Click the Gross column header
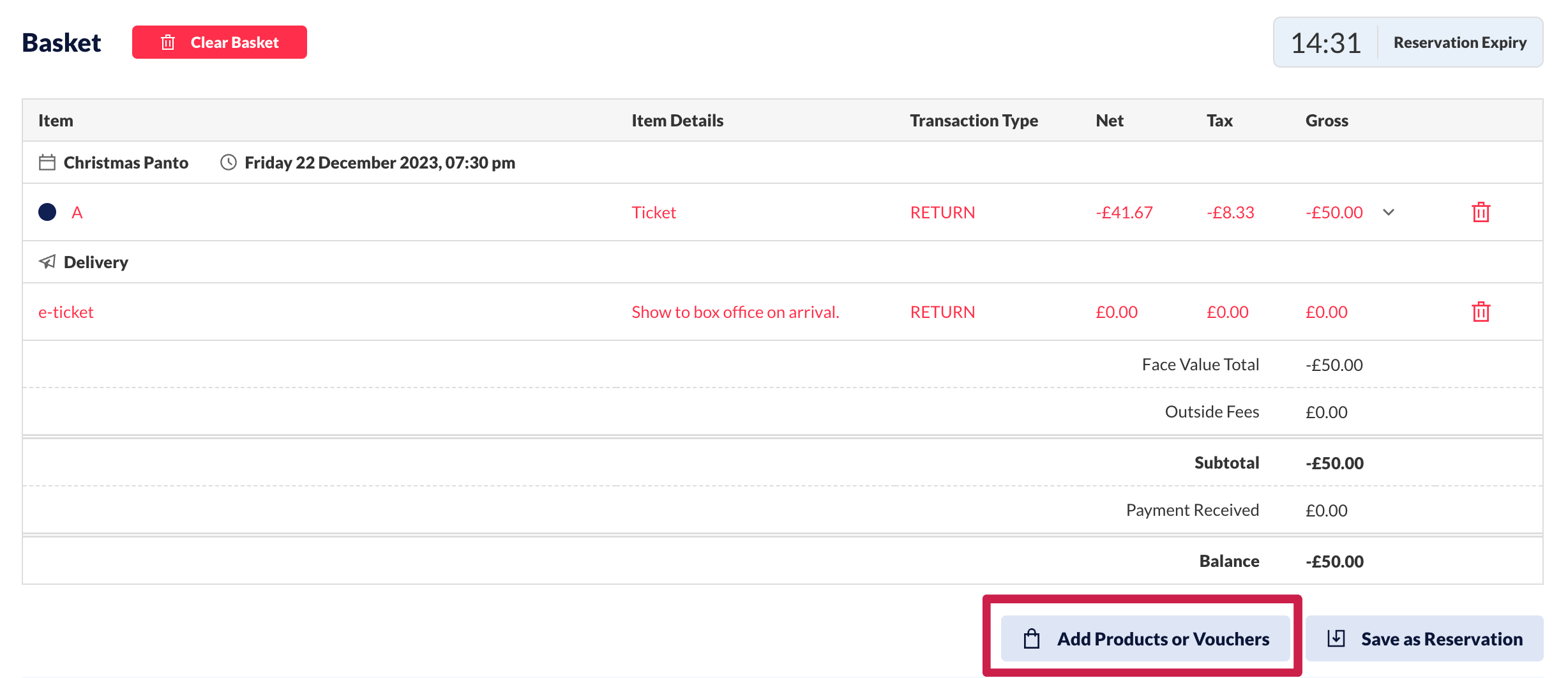 pyautogui.click(x=1327, y=121)
